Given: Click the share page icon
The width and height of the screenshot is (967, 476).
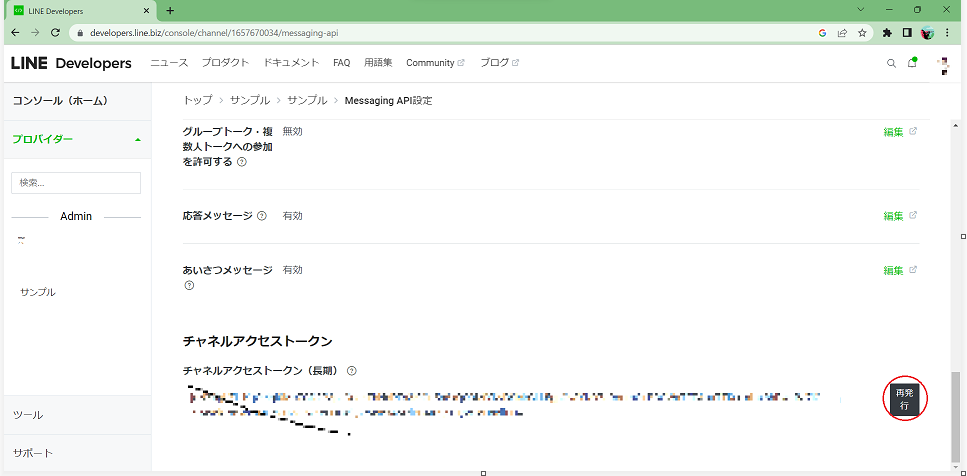Looking at the screenshot, I should 842,33.
